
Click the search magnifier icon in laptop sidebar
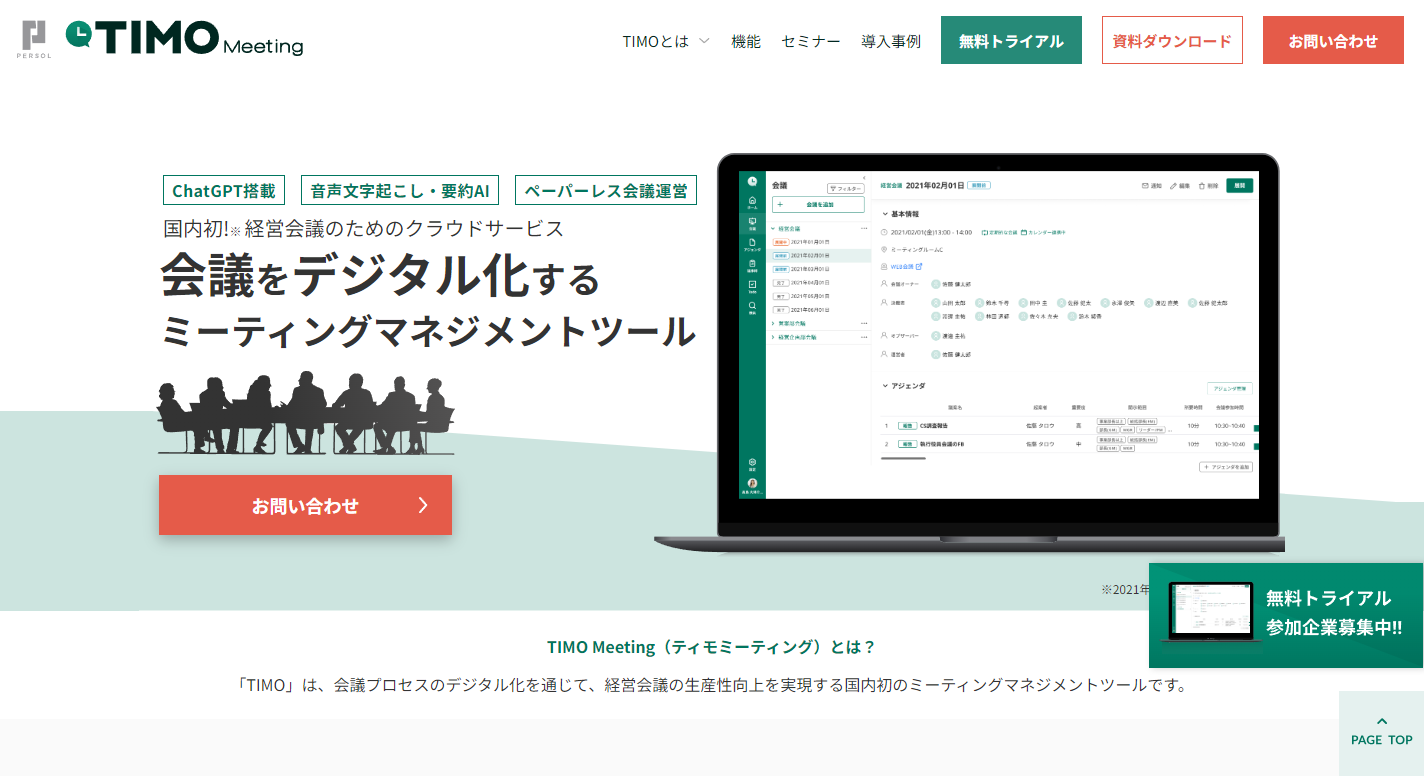click(x=752, y=307)
